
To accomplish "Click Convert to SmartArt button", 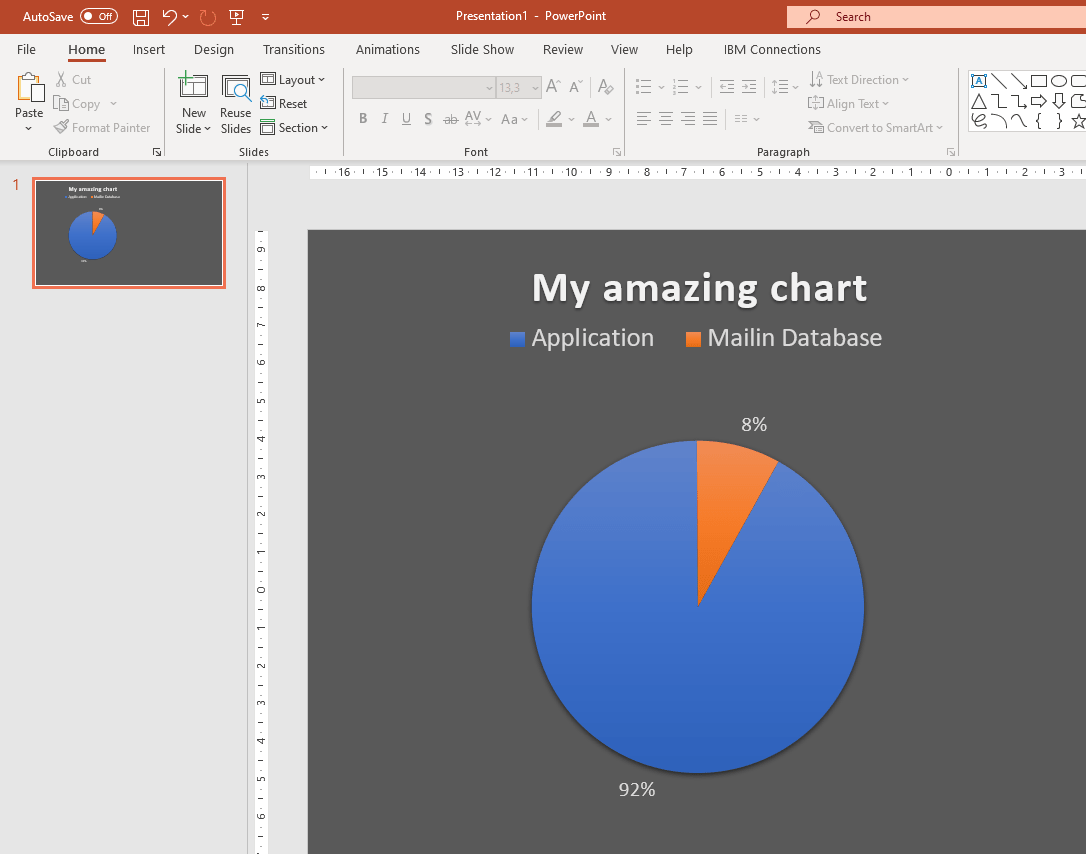I will (x=876, y=128).
